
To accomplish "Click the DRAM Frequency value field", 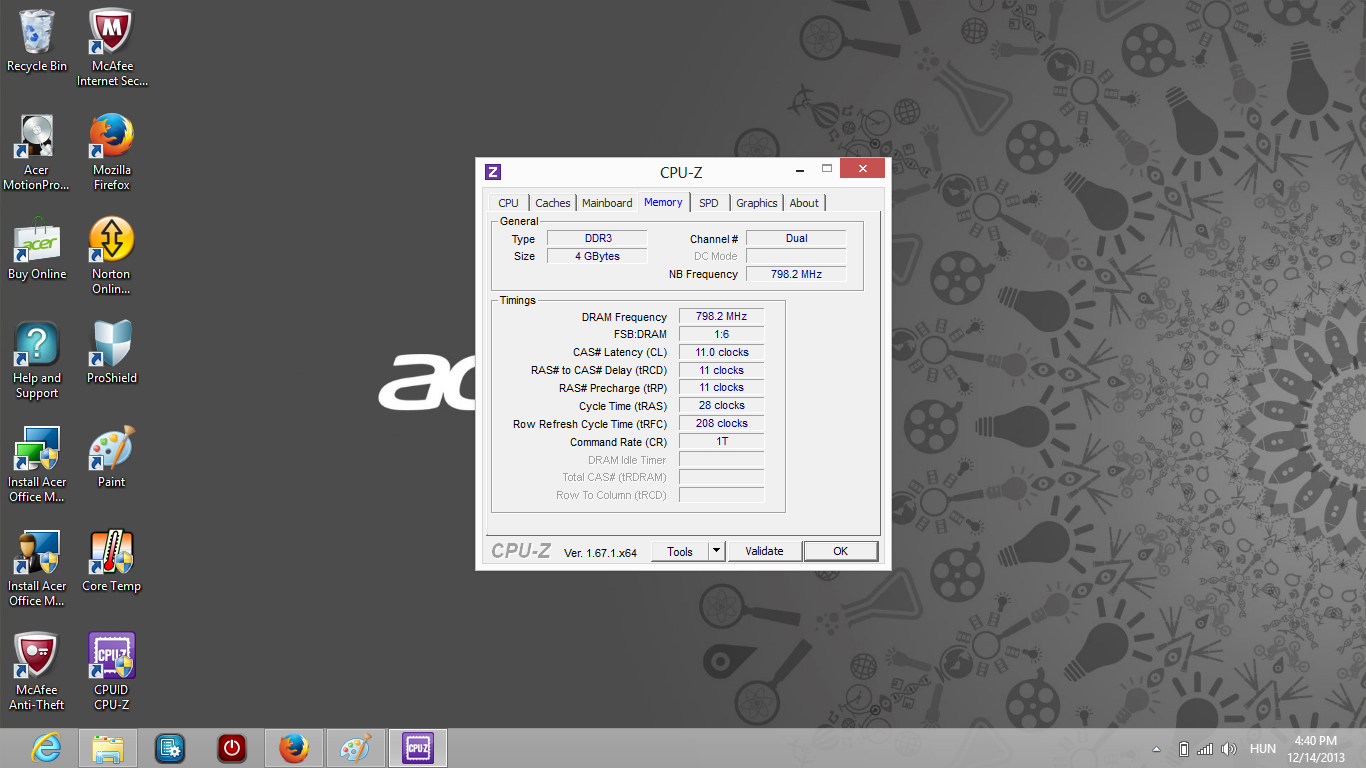I will (x=721, y=317).
